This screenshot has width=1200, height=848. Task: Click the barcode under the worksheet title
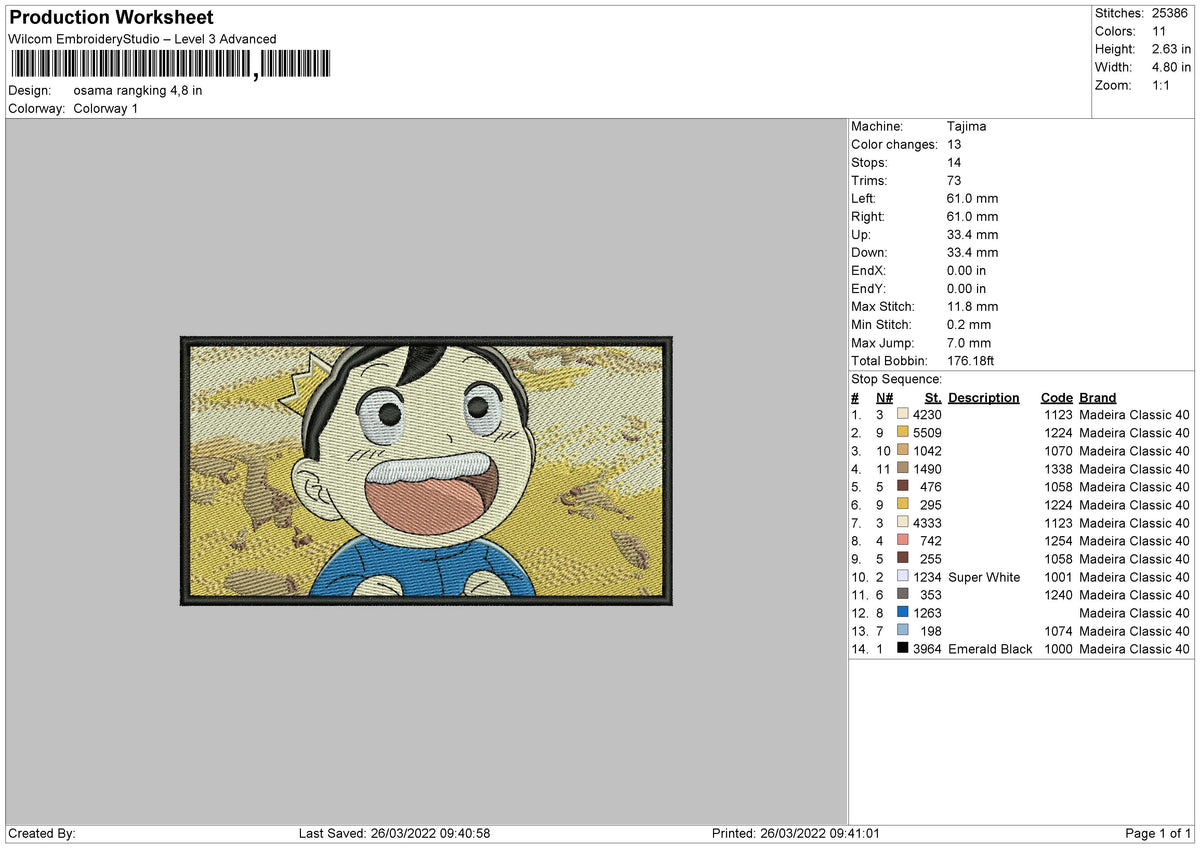tap(169, 65)
